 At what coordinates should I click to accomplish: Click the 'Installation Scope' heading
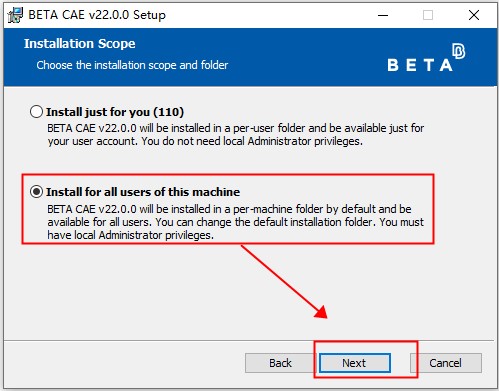(80, 44)
